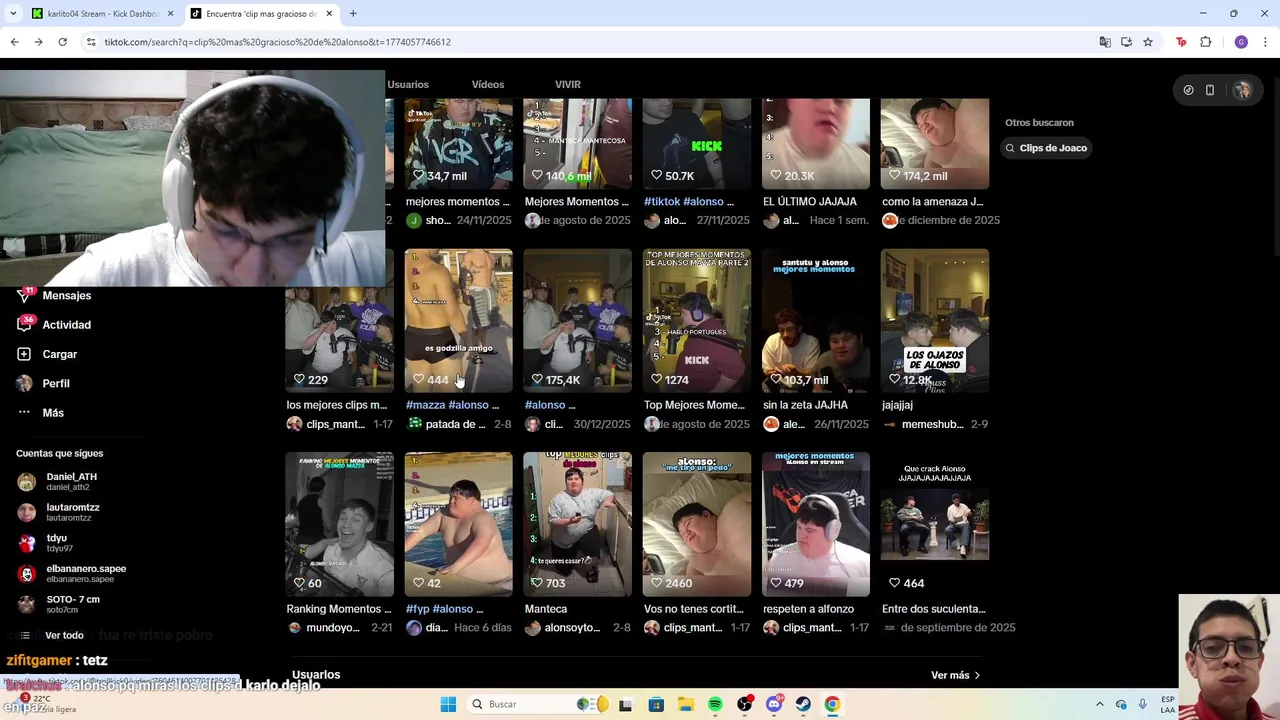This screenshot has width=1280, height=720.
Task: Open Spotify from the taskbar
Action: [715, 704]
